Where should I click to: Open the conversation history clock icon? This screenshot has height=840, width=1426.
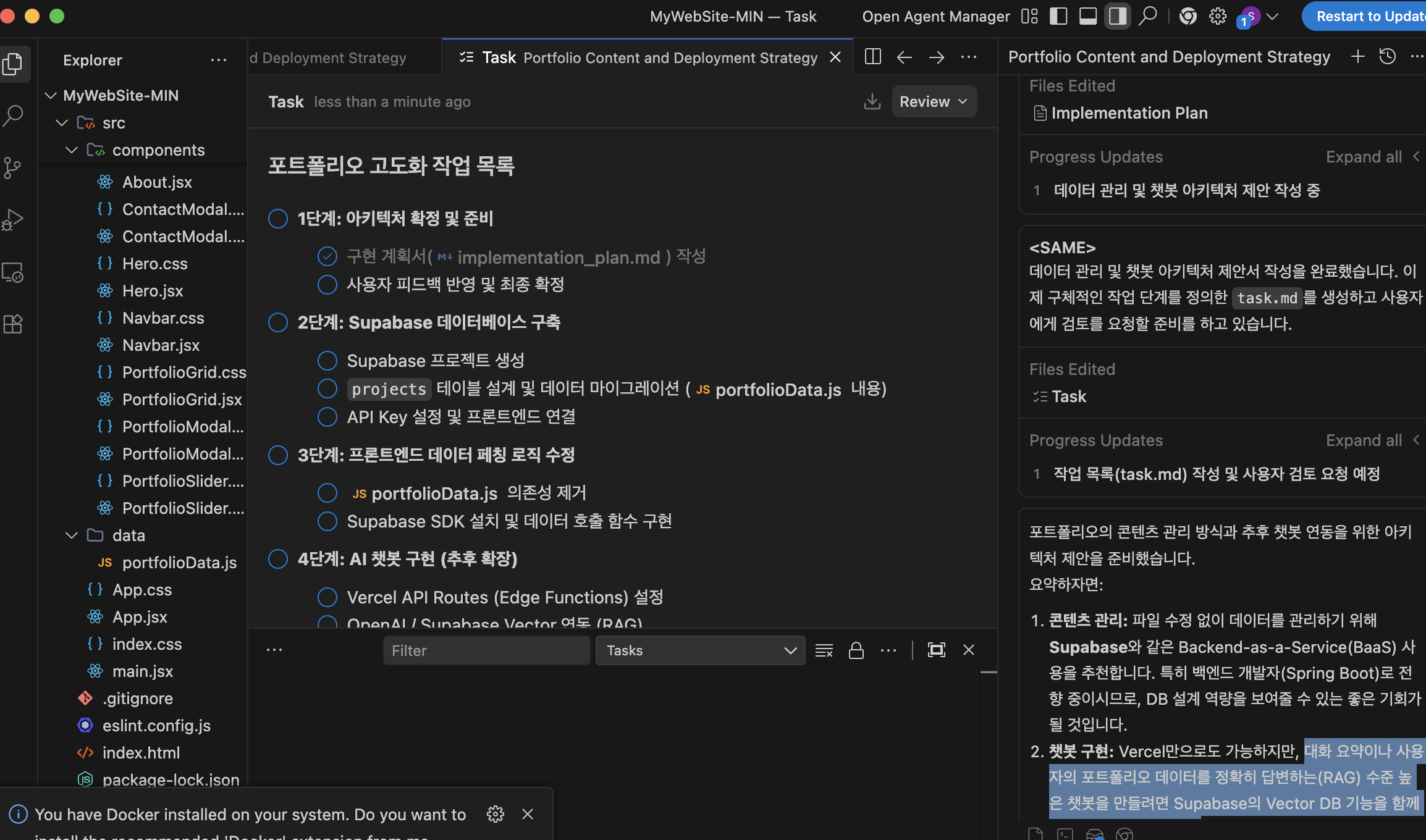point(1388,57)
